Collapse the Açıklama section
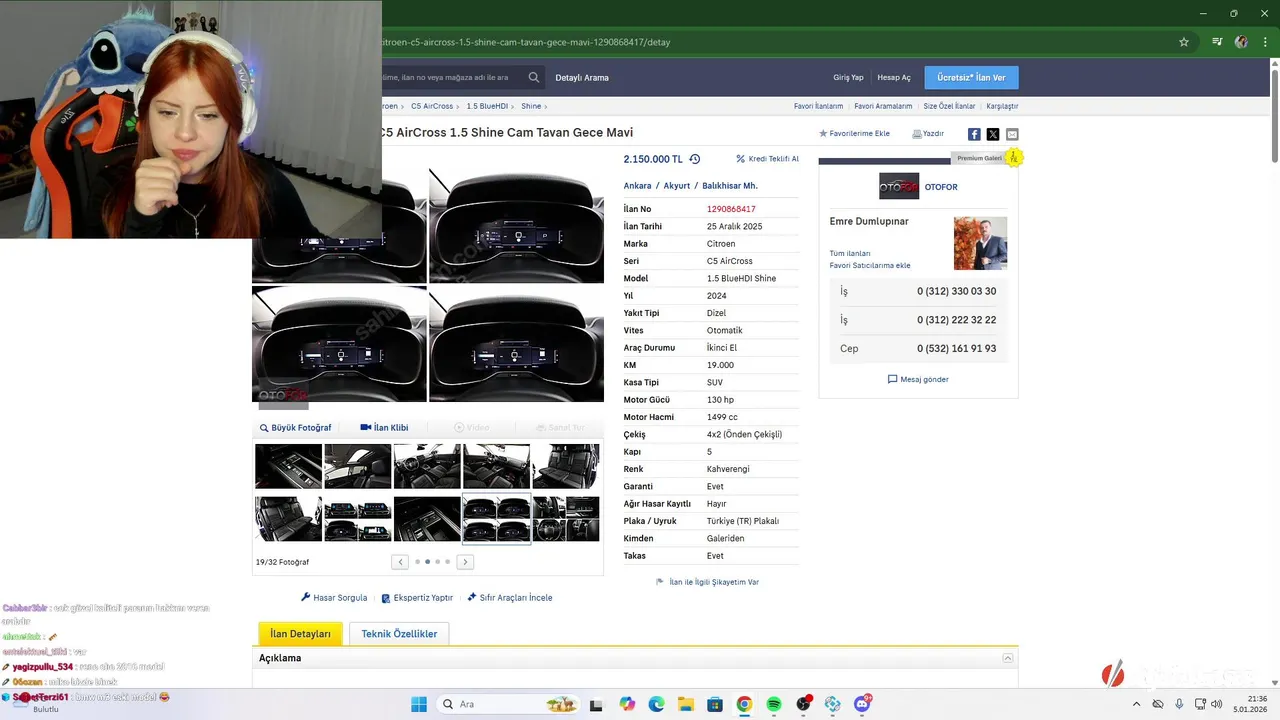 (x=1008, y=658)
